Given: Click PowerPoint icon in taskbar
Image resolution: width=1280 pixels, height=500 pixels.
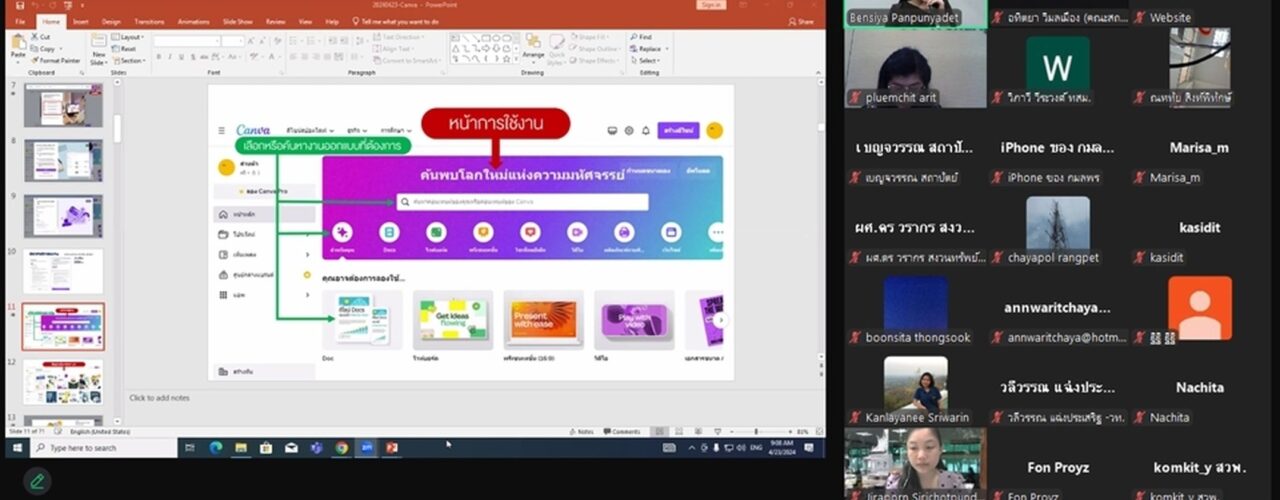Looking at the screenshot, I should click(x=392, y=448).
